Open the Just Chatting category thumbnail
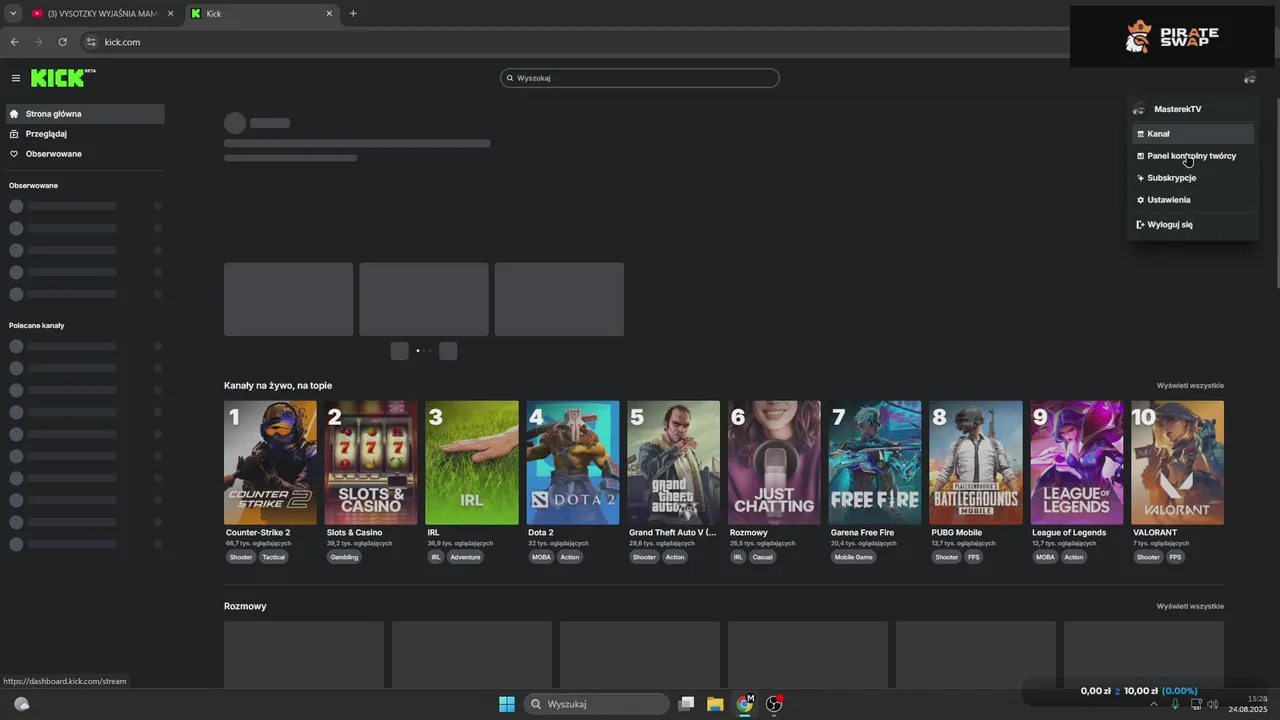This screenshot has width=1280, height=720. click(x=775, y=463)
